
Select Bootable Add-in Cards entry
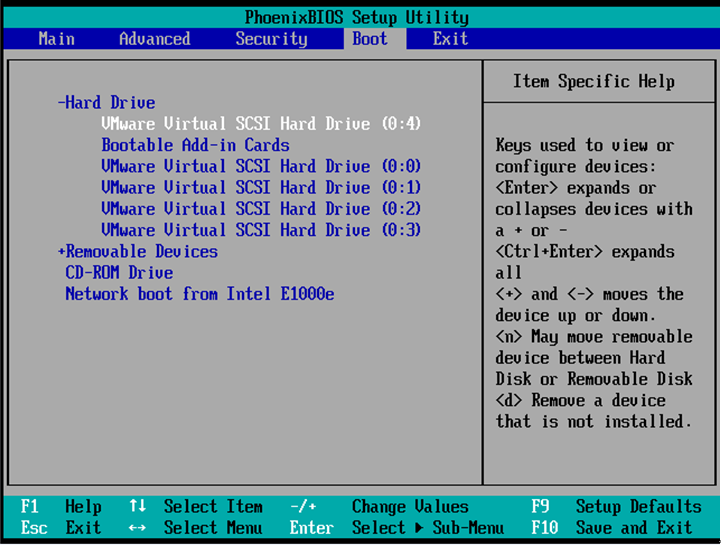tap(195, 145)
